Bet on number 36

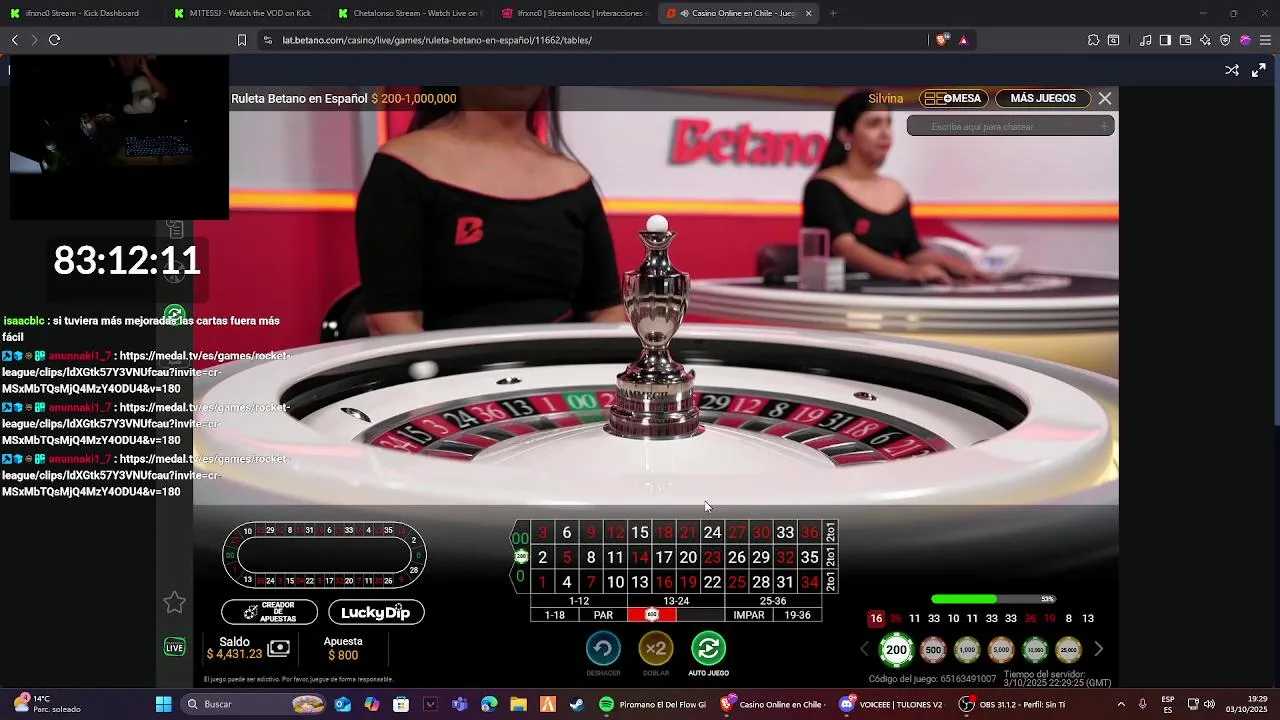coord(809,532)
